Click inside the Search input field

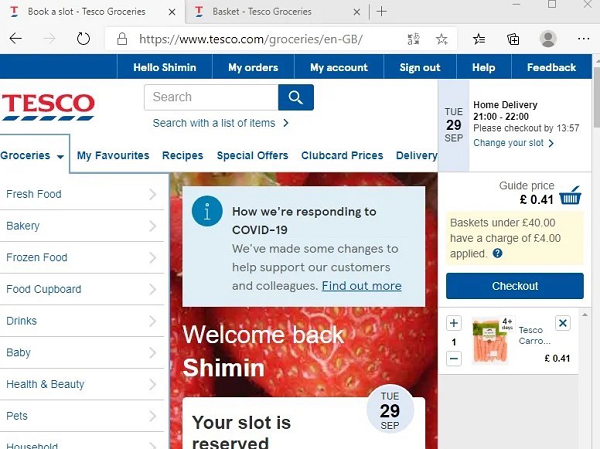(211, 97)
